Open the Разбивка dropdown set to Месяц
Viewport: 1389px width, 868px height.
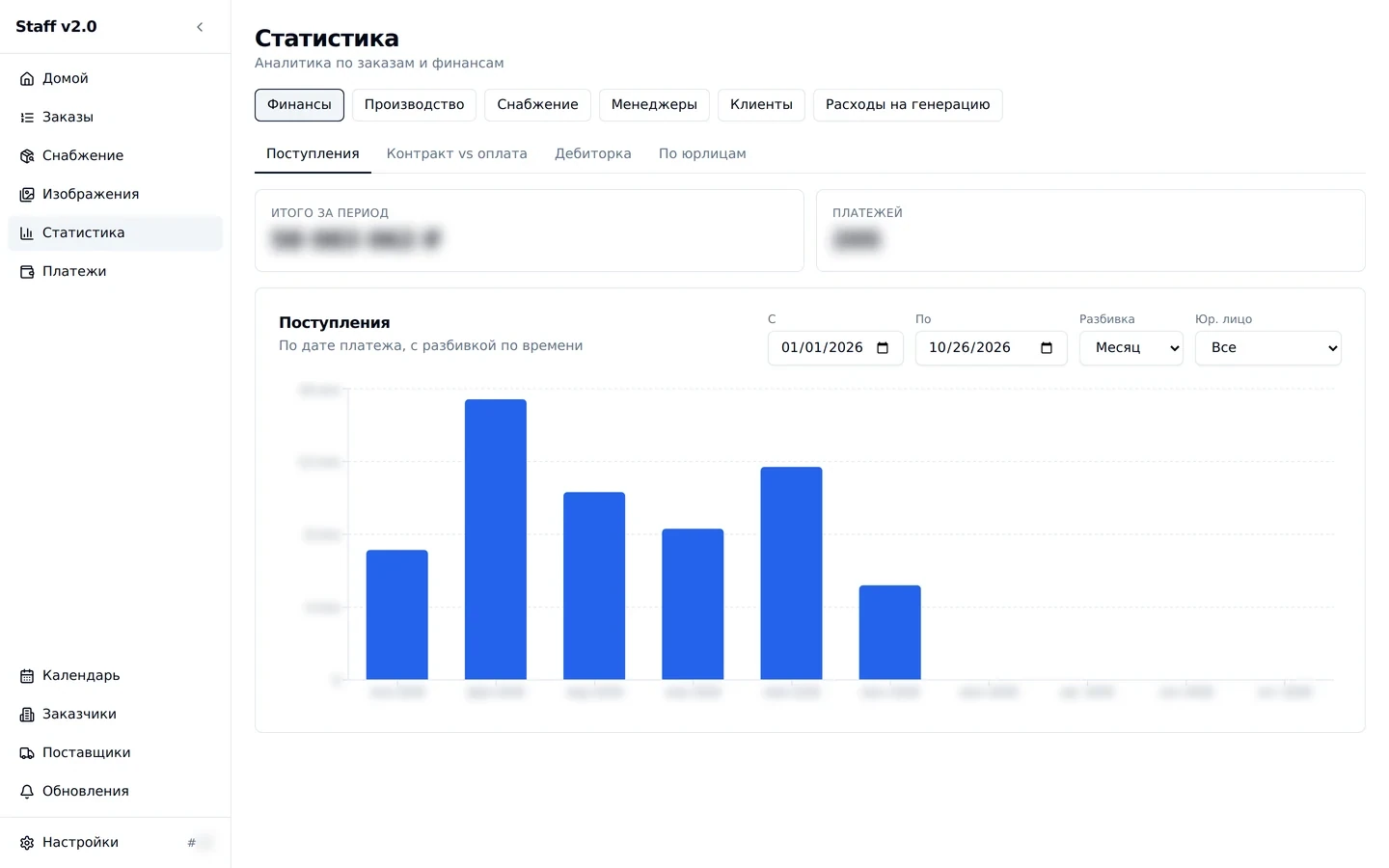pyautogui.click(x=1131, y=348)
